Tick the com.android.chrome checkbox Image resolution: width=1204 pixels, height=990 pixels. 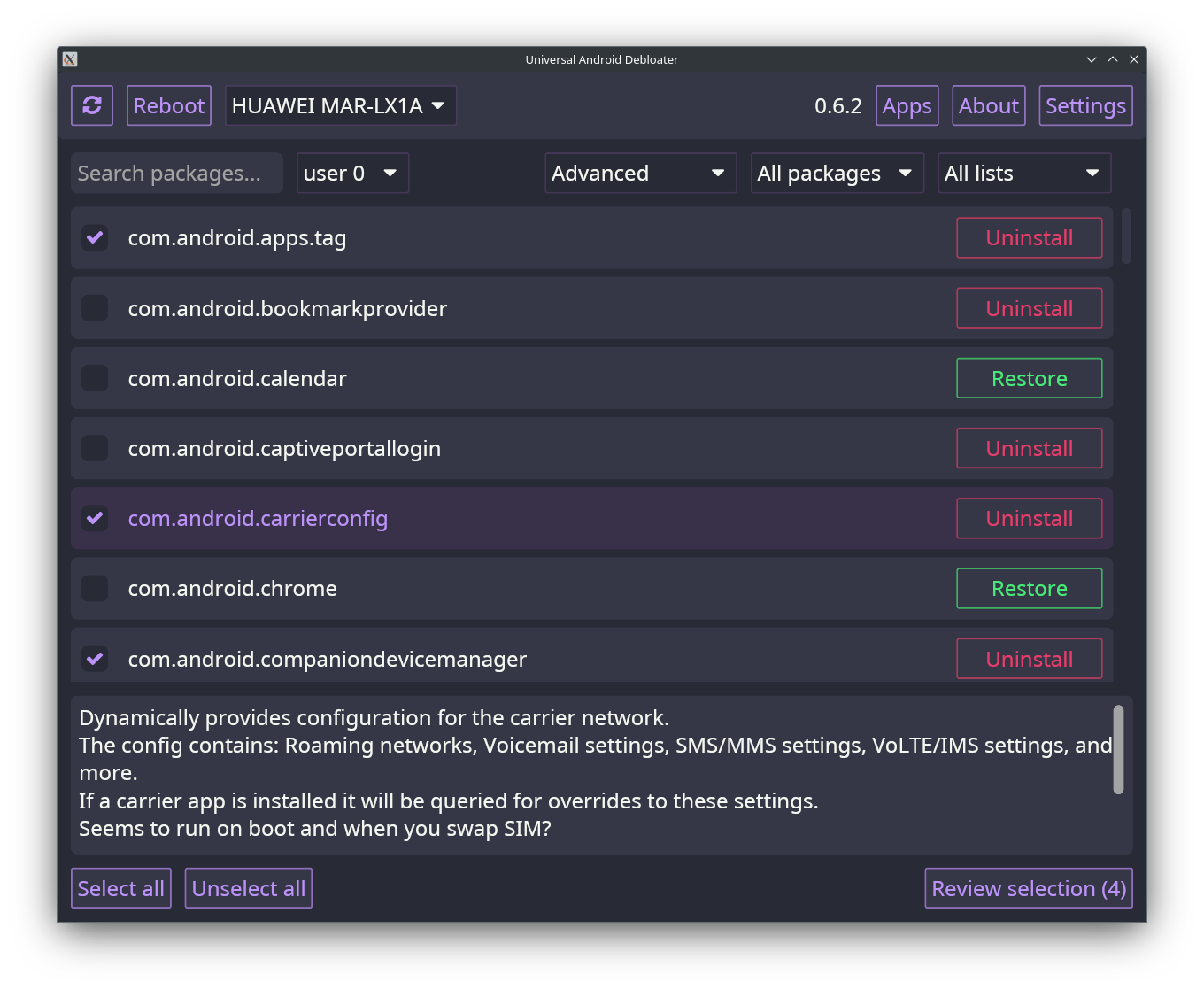95,588
